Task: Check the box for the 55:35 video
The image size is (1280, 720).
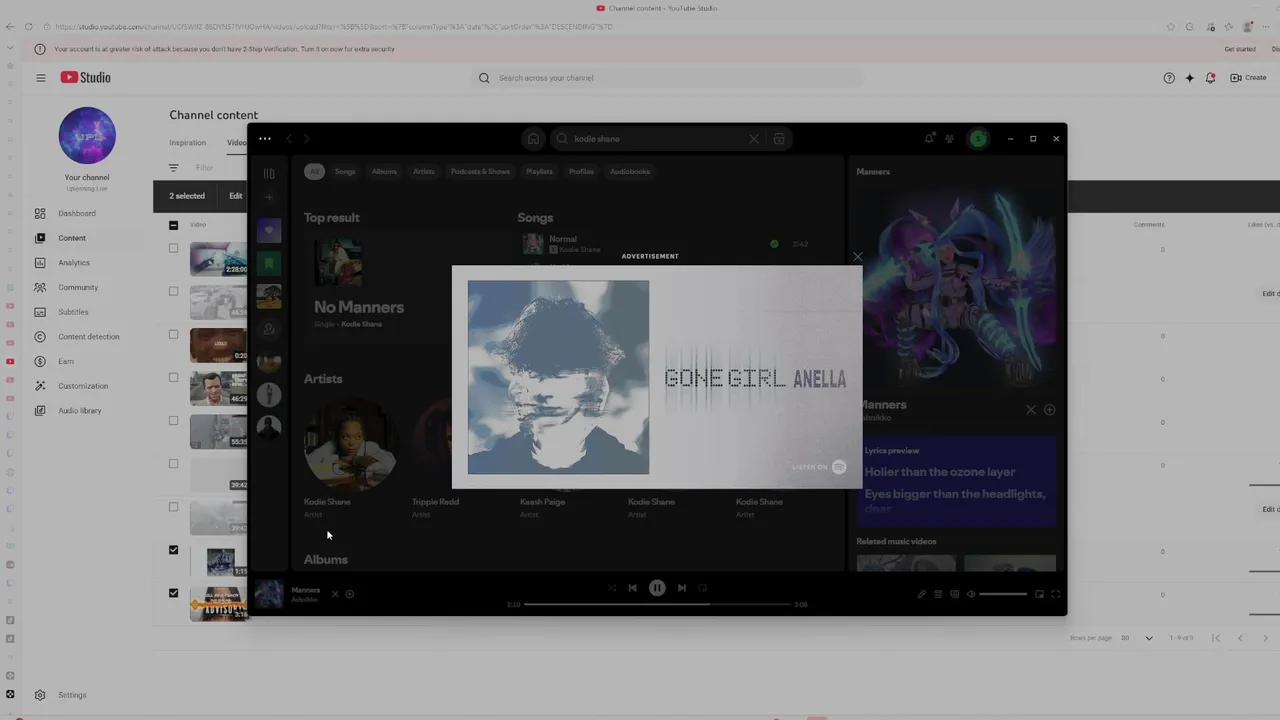Action: coord(173,420)
